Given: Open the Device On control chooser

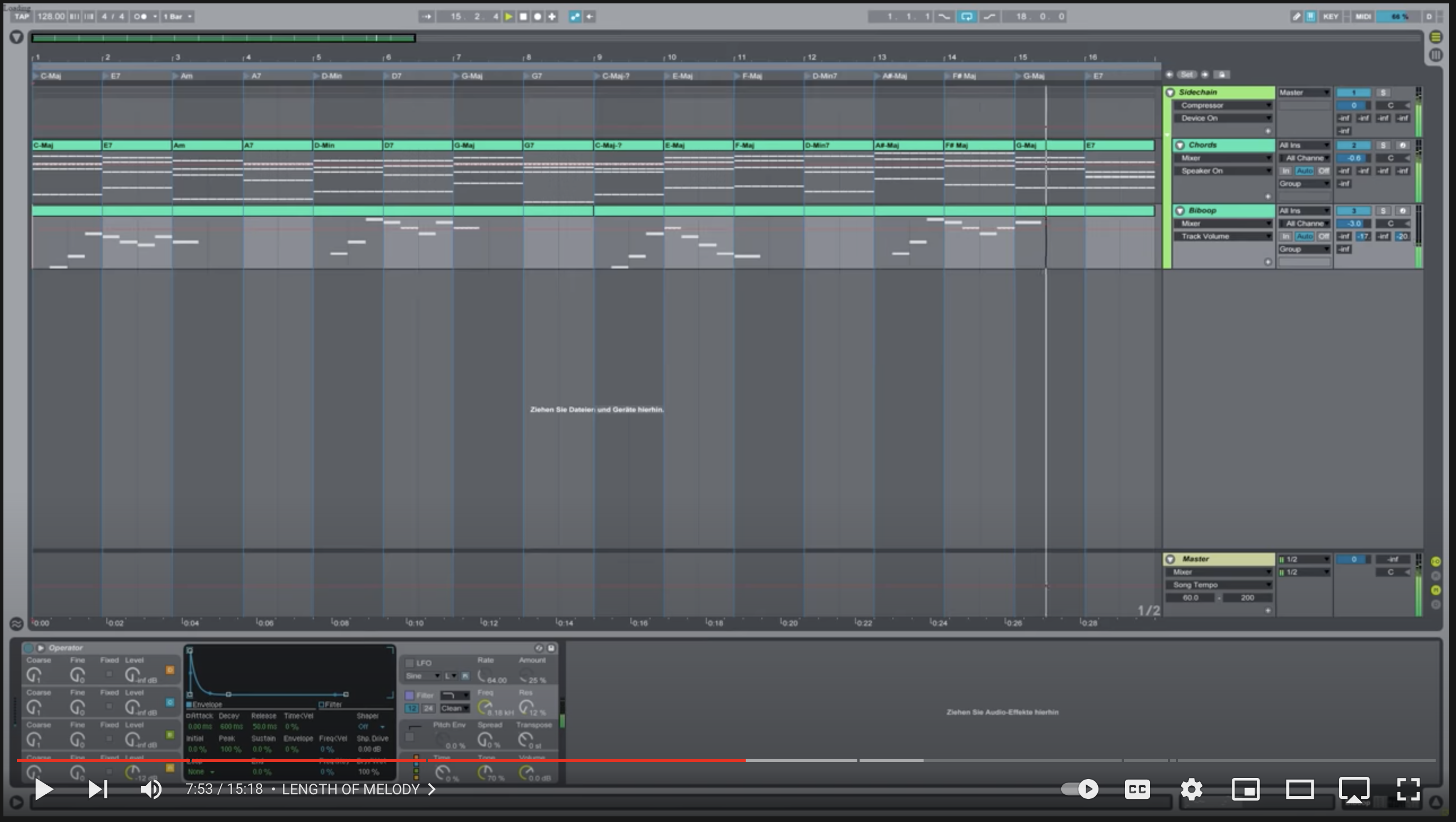Looking at the screenshot, I should (1223, 118).
